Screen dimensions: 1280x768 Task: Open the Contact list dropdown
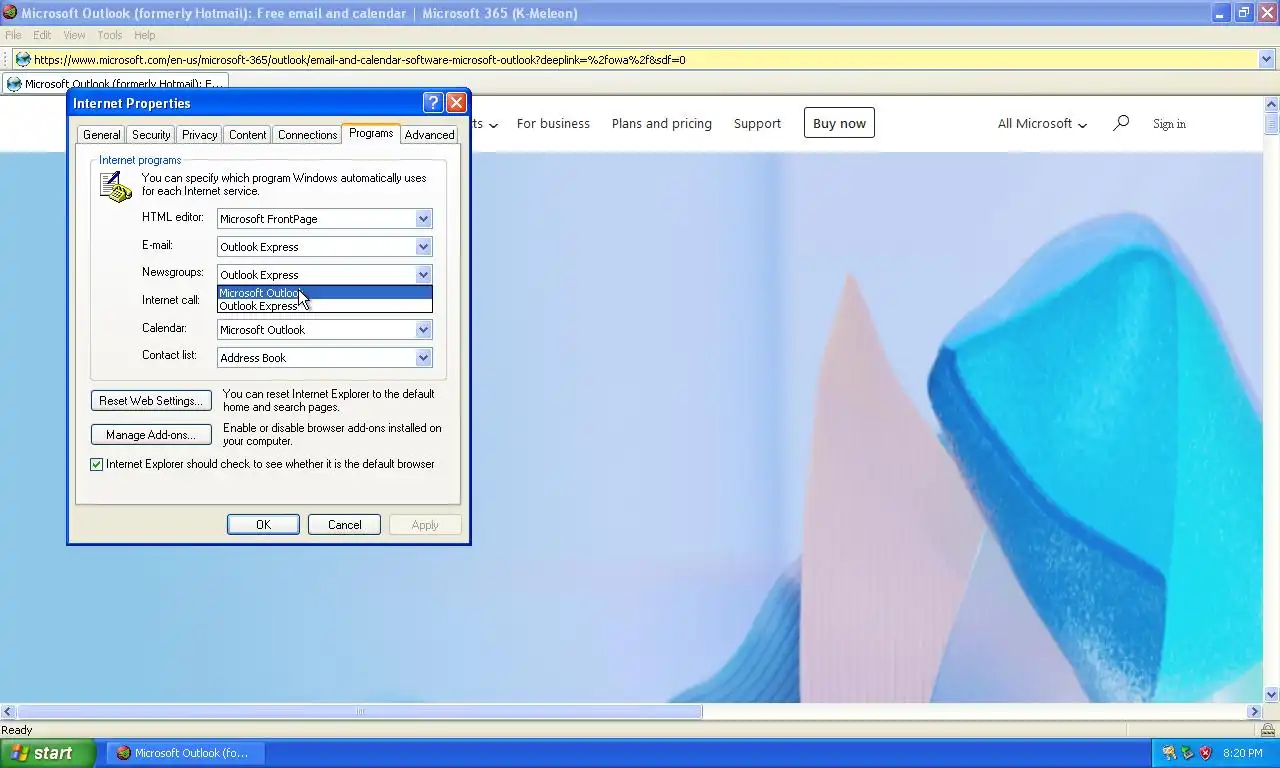coord(423,358)
